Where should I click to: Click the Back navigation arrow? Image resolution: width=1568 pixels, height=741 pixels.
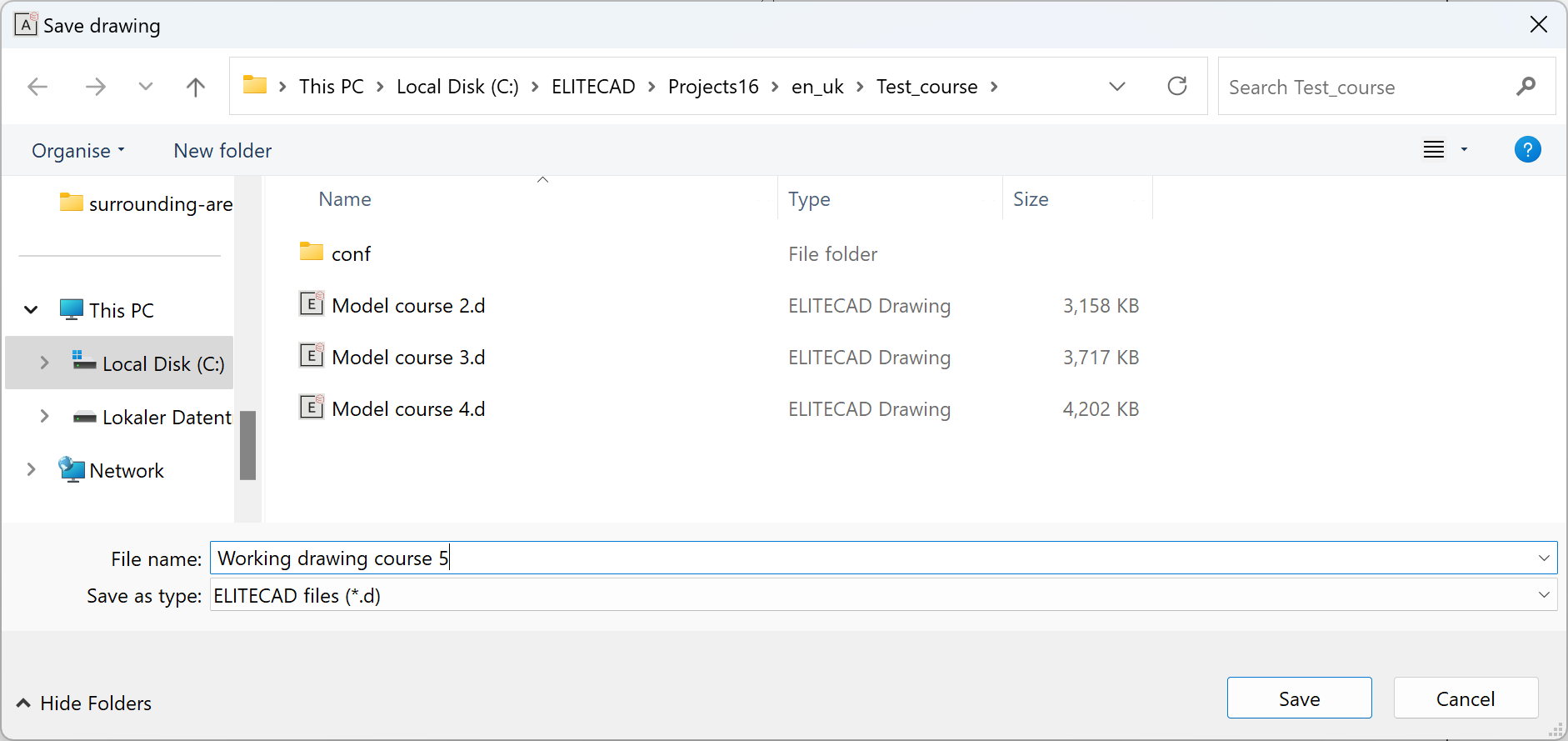pyautogui.click(x=37, y=87)
